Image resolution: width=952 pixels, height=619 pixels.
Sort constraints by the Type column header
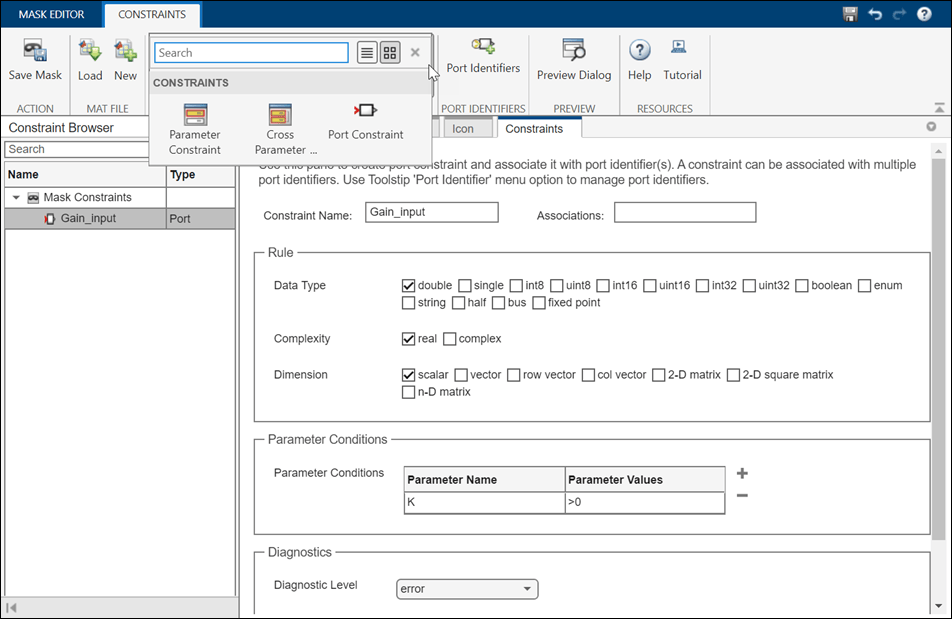pyautogui.click(x=200, y=175)
